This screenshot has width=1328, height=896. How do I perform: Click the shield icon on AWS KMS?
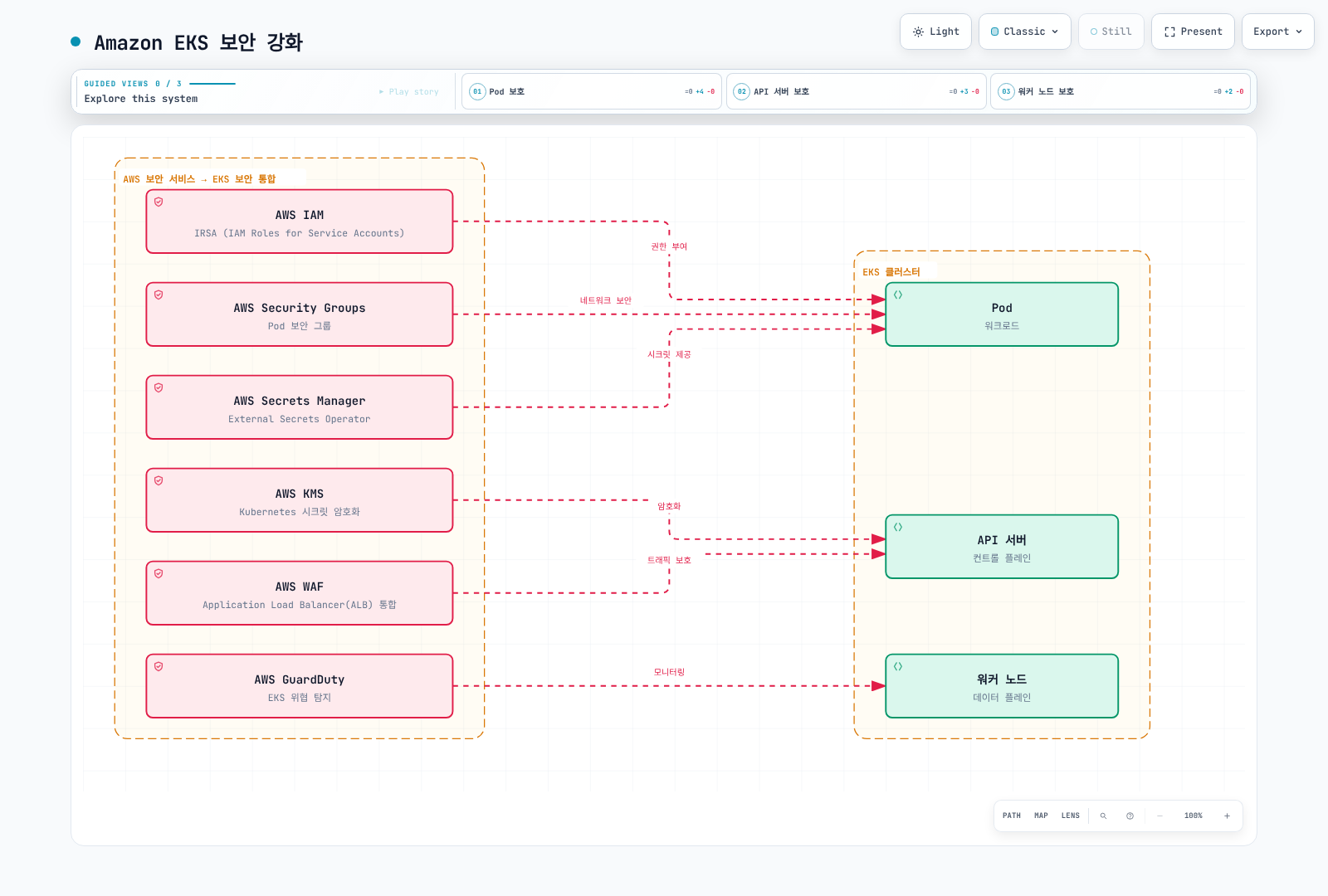159,480
